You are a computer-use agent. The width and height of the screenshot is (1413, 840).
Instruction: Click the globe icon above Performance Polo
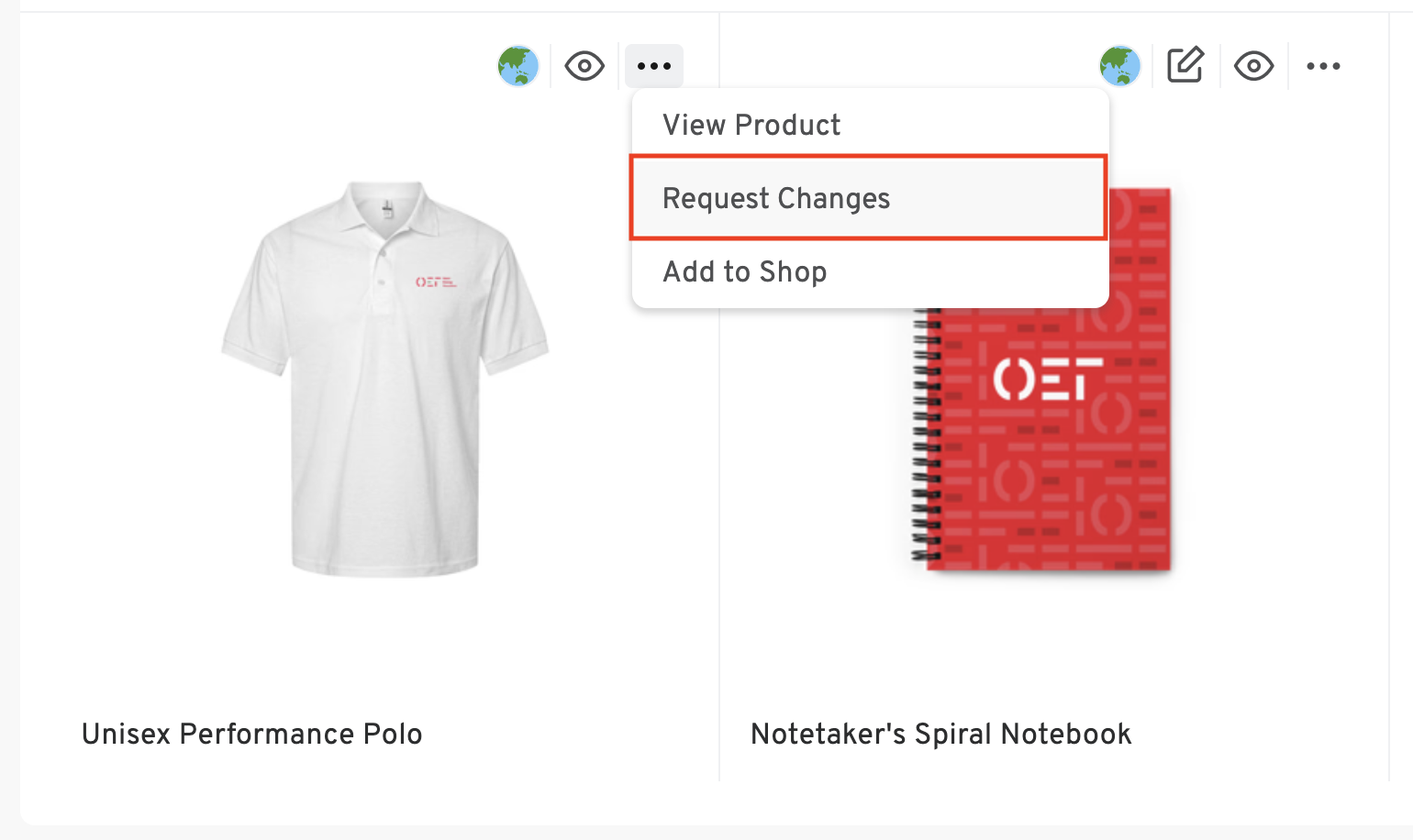[x=518, y=66]
